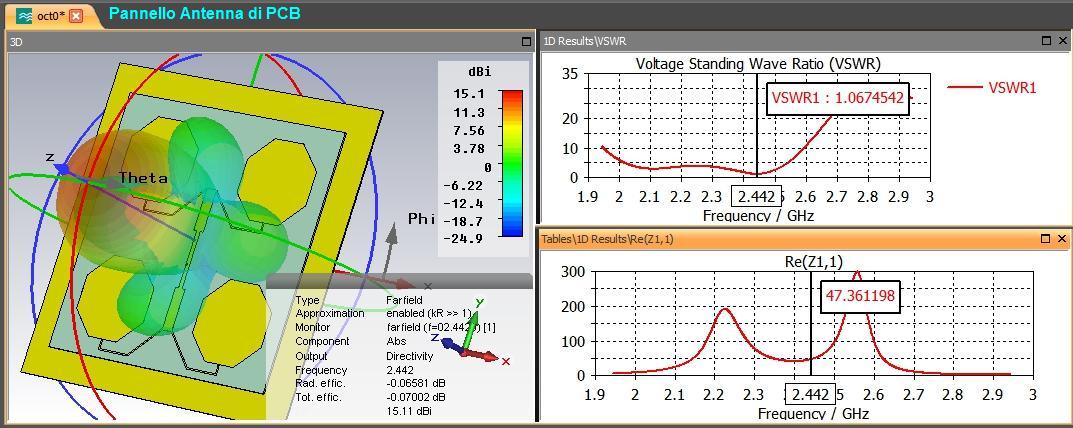Click the Frequency / GHz label in VSWR plot
The width and height of the screenshot is (1073, 428).
coord(758,215)
